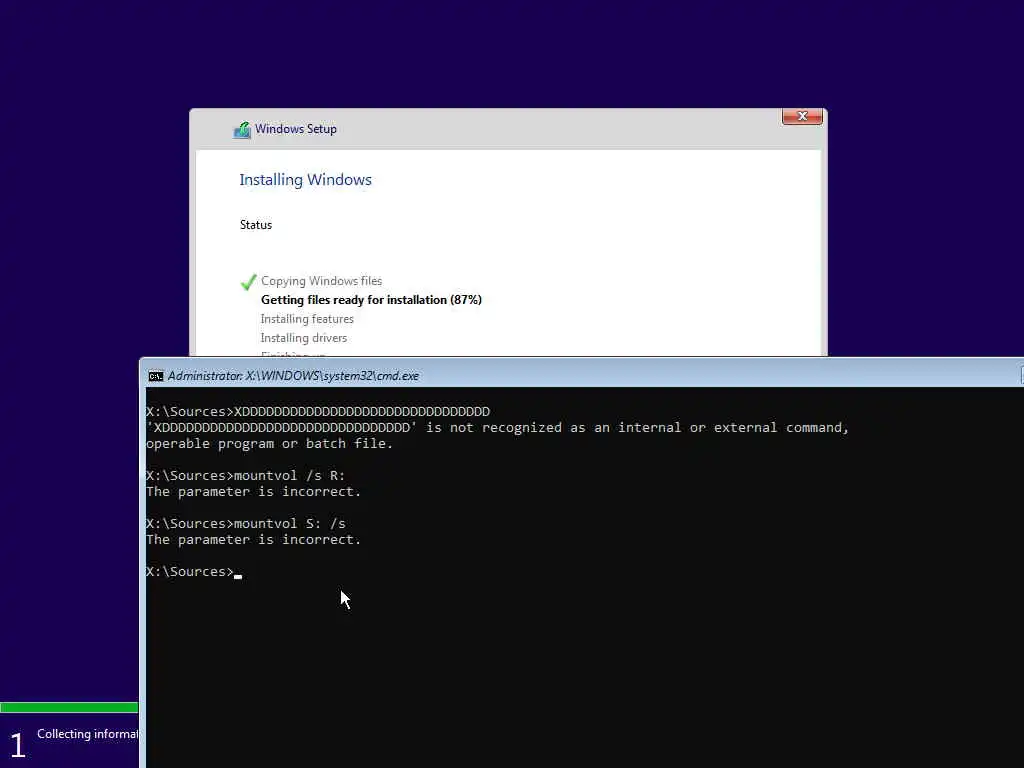This screenshot has width=1024, height=768.
Task: Click the Windows Setup title bar text
Action: click(296, 129)
